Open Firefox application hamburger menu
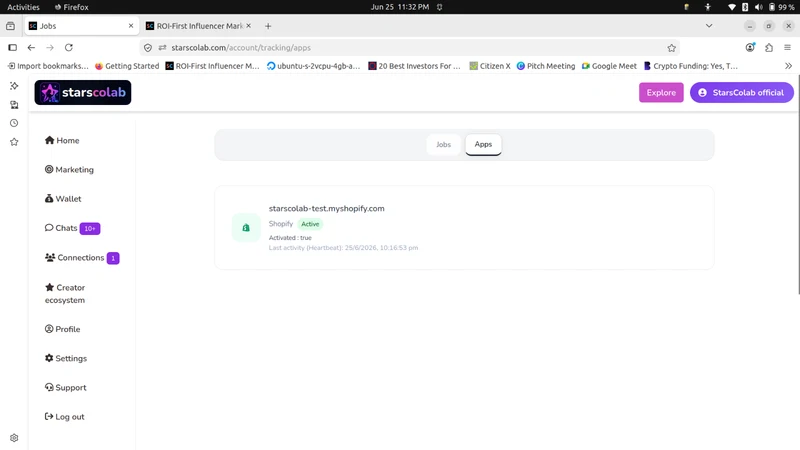The width and height of the screenshot is (800, 450). pyautogui.click(x=787, y=47)
